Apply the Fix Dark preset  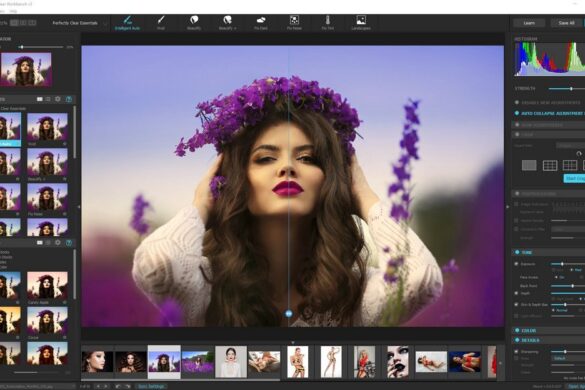(x=261, y=23)
